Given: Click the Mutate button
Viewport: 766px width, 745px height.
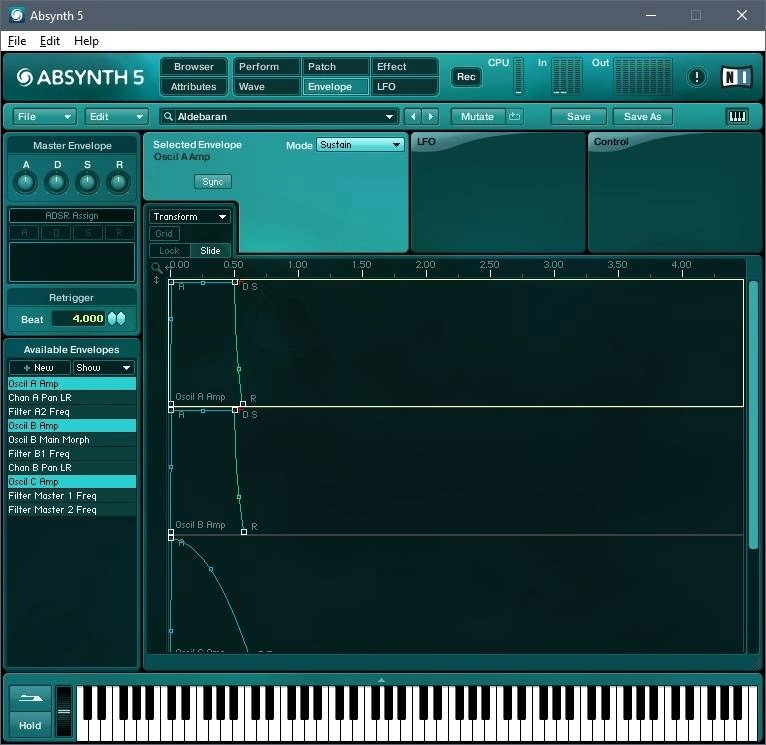Looking at the screenshot, I should point(477,116).
